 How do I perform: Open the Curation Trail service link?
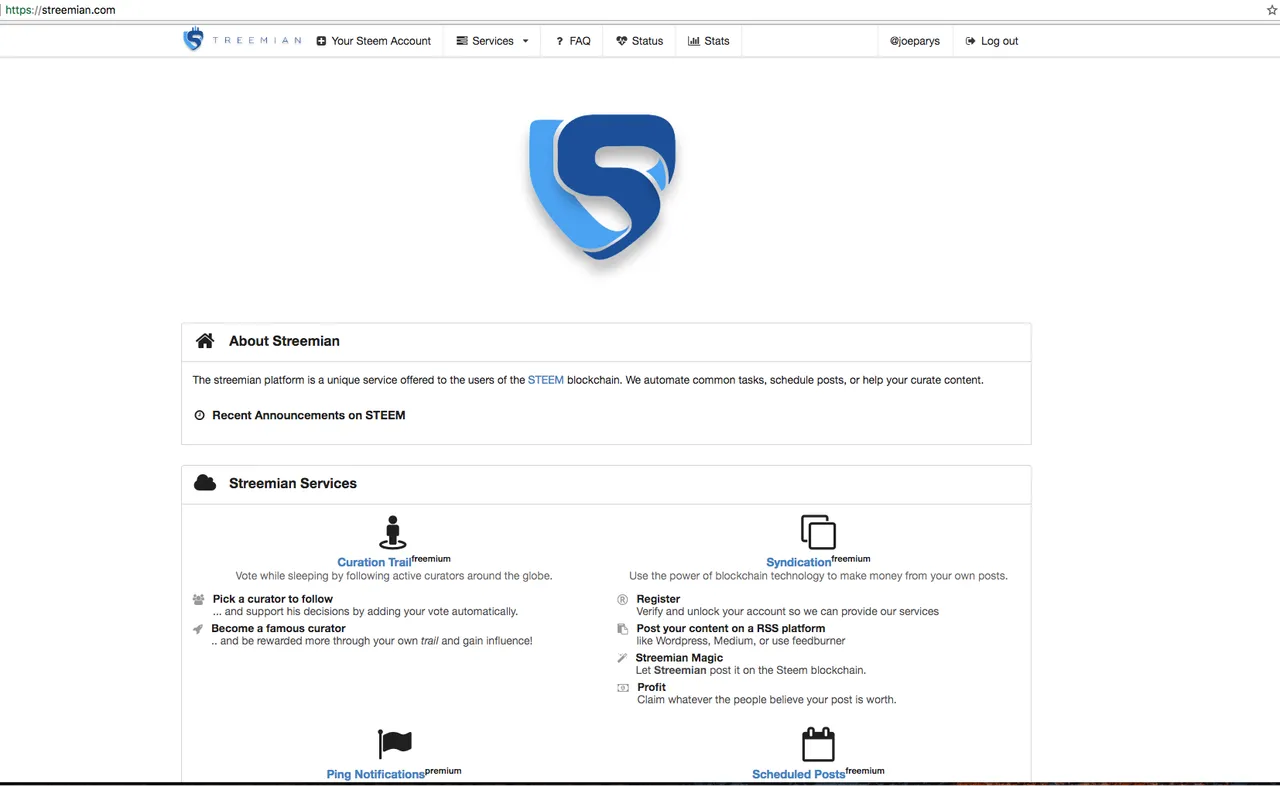374,562
